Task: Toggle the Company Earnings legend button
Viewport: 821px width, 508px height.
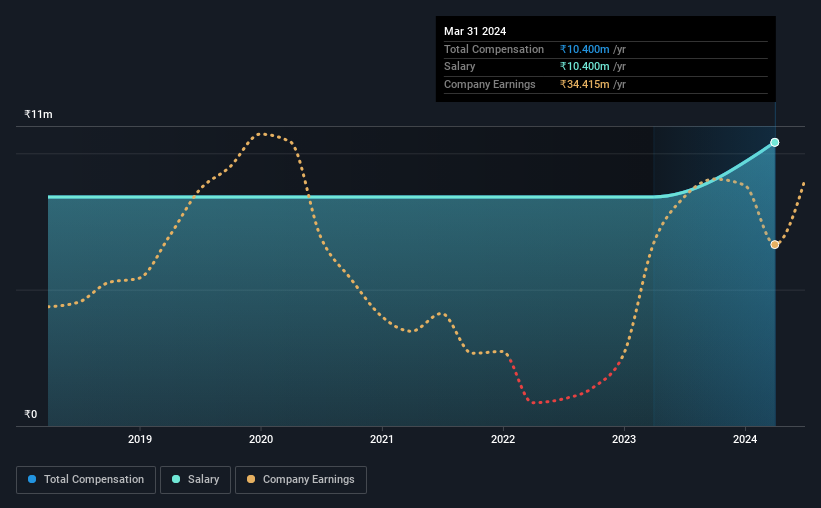Action: point(301,480)
